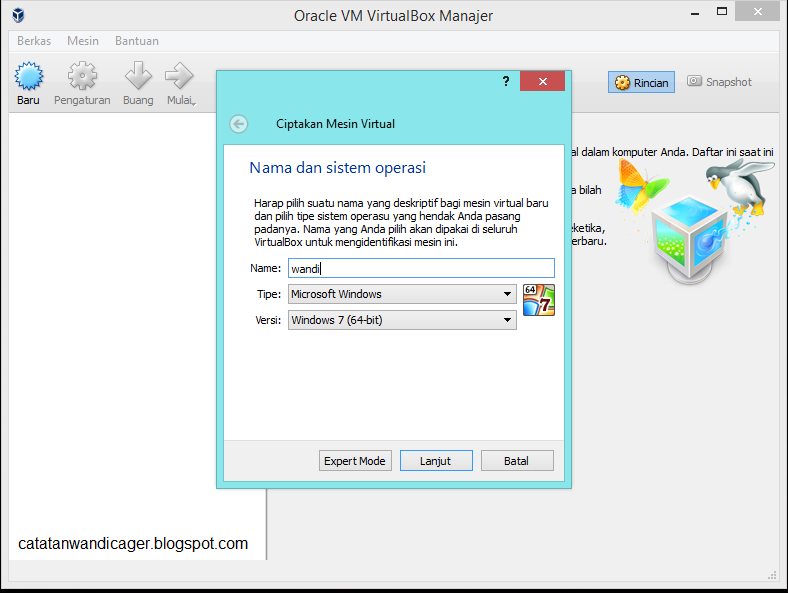Switch to Snapshot view

point(719,82)
